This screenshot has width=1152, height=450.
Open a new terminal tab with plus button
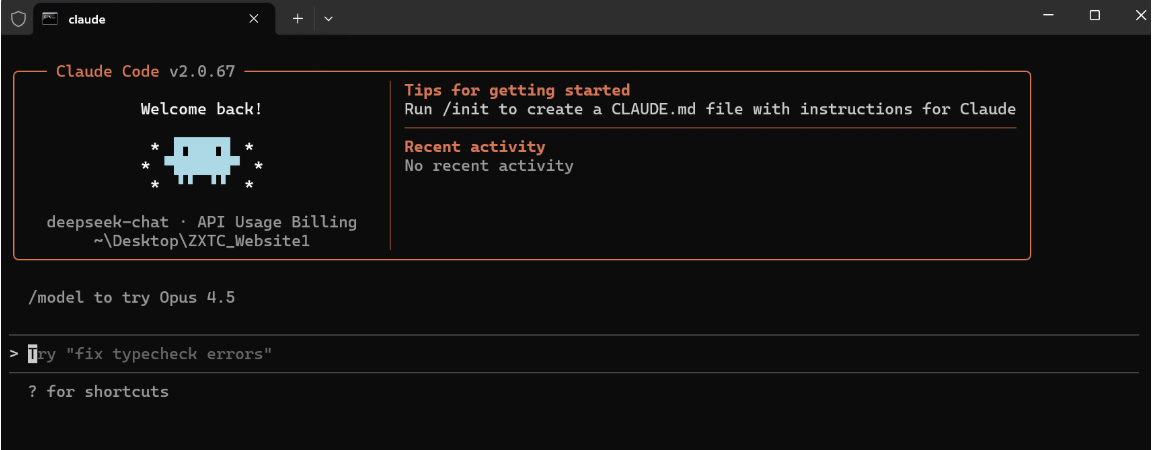click(x=297, y=18)
